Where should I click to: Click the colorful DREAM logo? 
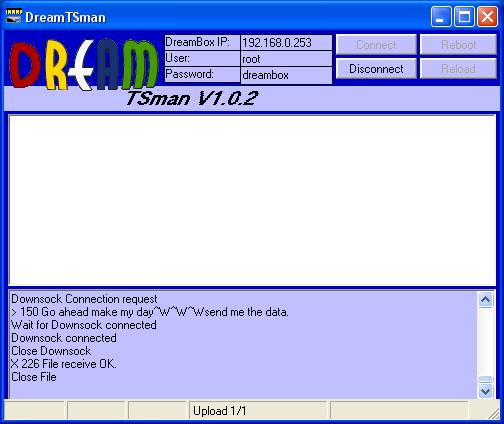[x=84, y=65]
